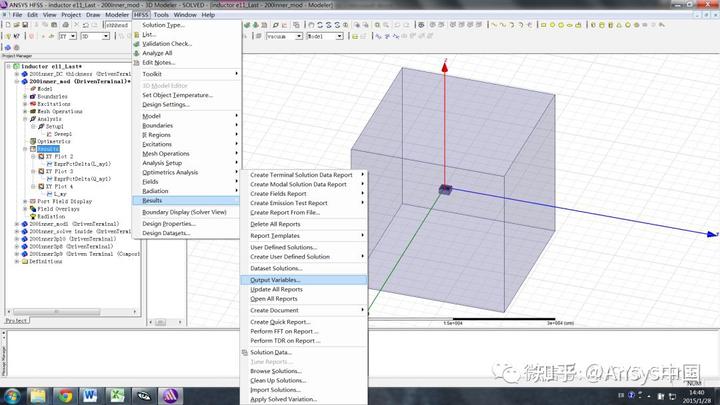Viewport: 720px width, 405px height.
Task: Open the vacuum material dropdown
Action: (299, 36)
